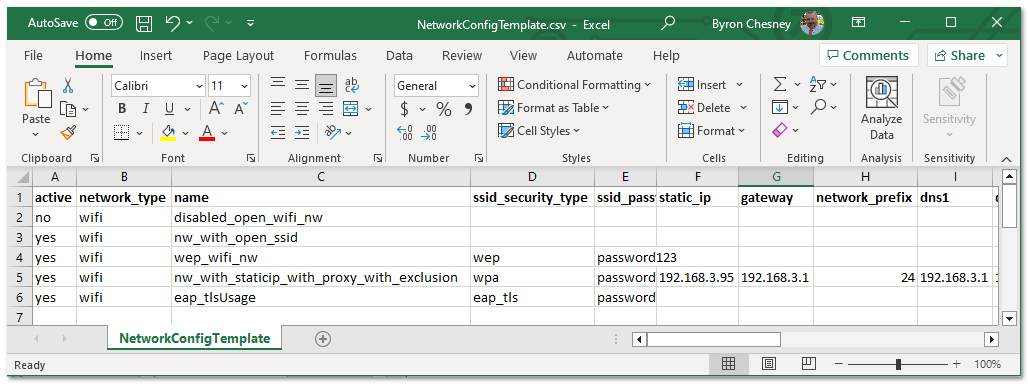This screenshot has width=1028, height=384.
Task: Click the Ribbon Display Options button
Action: 858,23
